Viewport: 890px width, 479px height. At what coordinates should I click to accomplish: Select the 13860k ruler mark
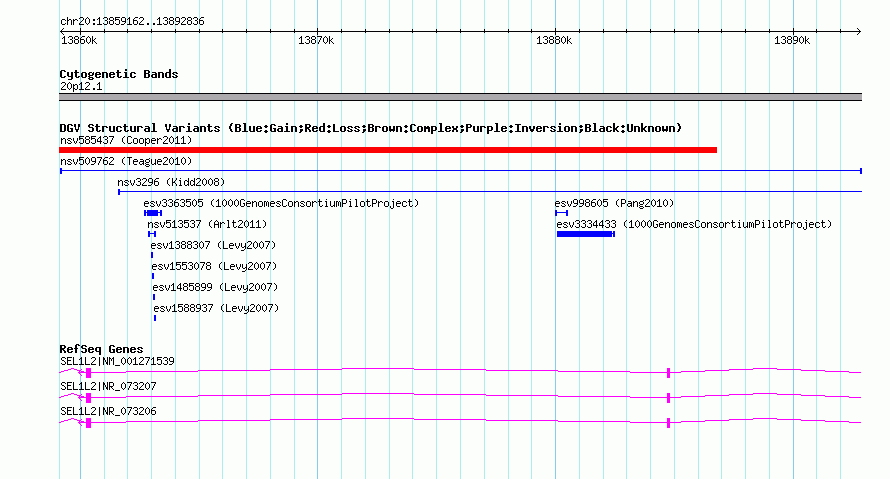[x=79, y=40]
